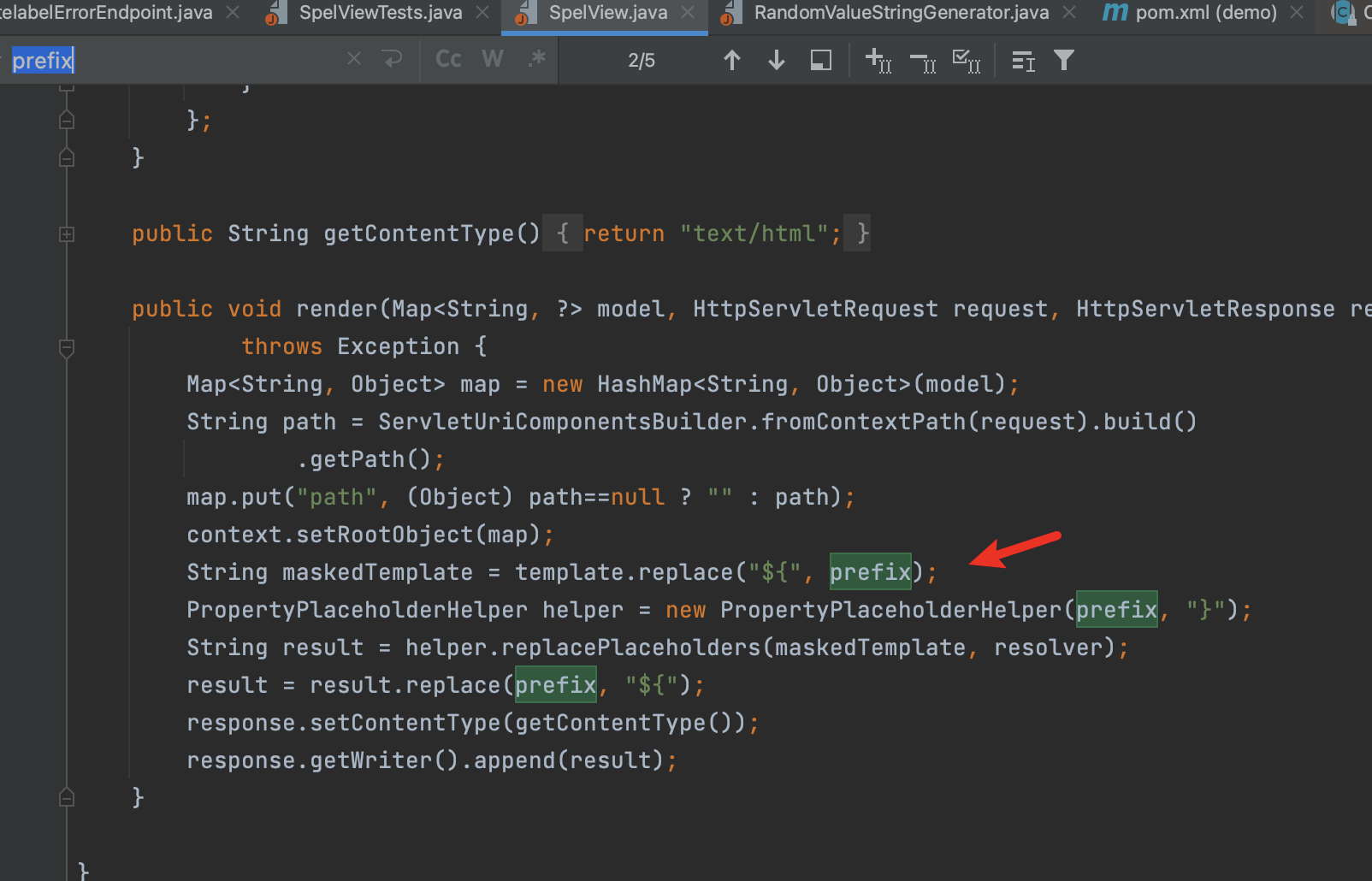The height and width of the screenshot is (881, 1372).
Task: Unselect occurrence icon
Action: click(x=923, y=62)
